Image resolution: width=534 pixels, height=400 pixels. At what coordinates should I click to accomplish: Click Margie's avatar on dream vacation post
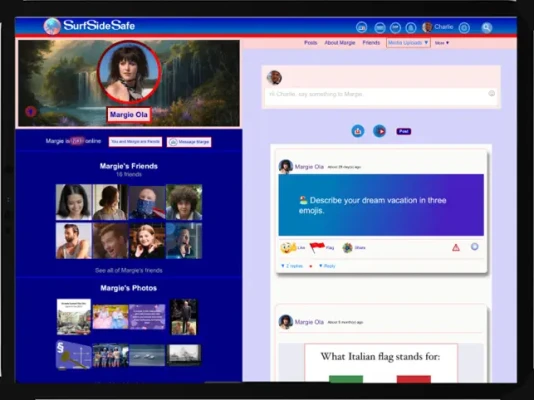pyautogui.click(x=286, y=166)
